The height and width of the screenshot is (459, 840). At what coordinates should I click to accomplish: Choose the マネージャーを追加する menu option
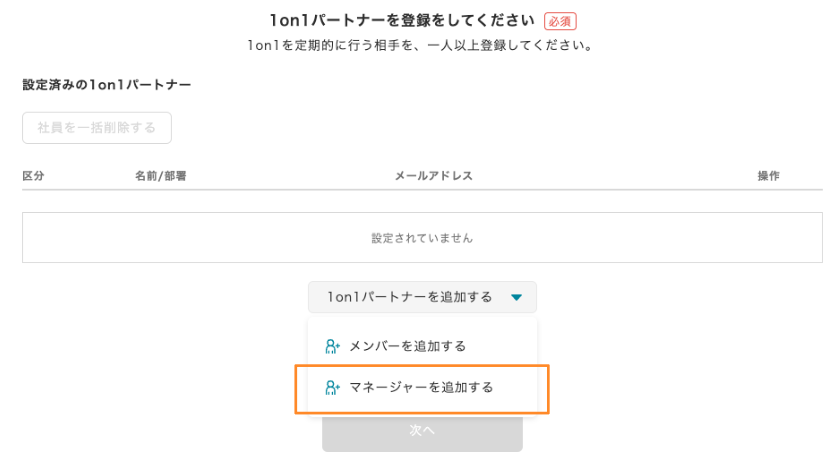click(x=421, y=387)
